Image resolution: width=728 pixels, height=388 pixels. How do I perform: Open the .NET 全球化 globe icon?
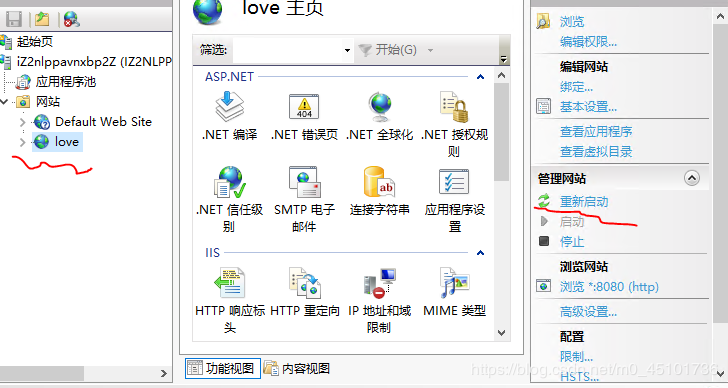[380, 107]
